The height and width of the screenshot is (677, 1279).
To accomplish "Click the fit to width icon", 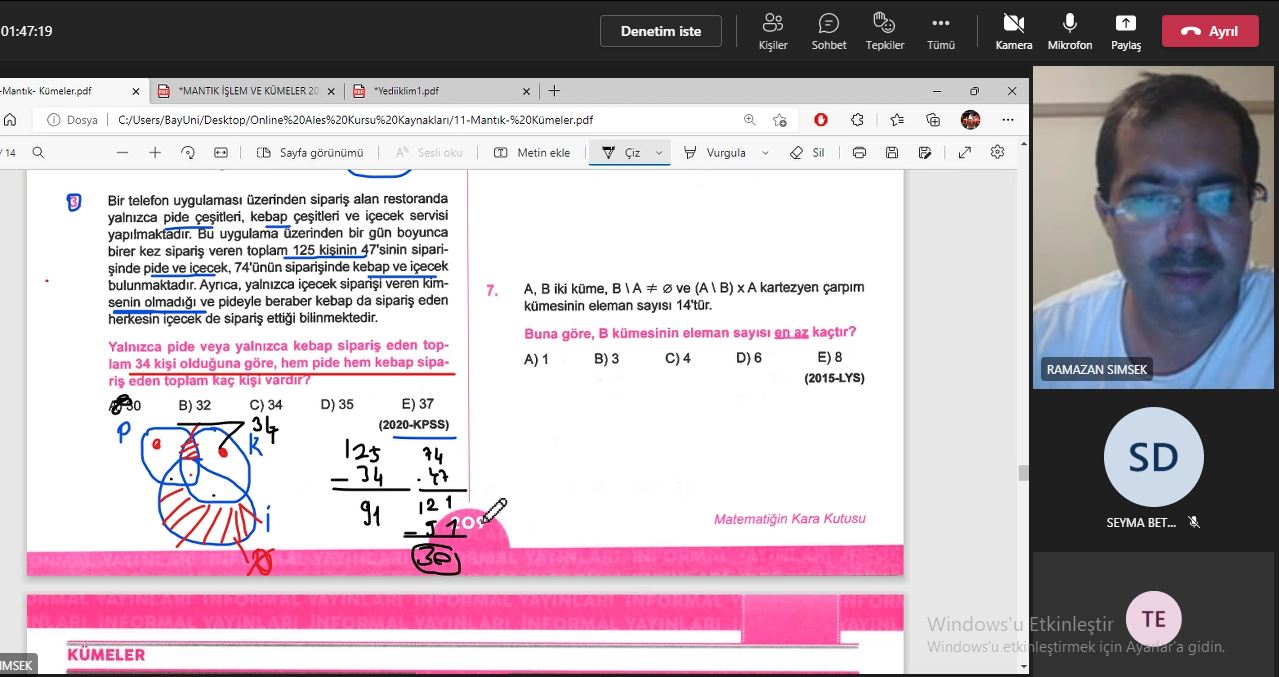I will pyautogui.click(x=221, y=153).
